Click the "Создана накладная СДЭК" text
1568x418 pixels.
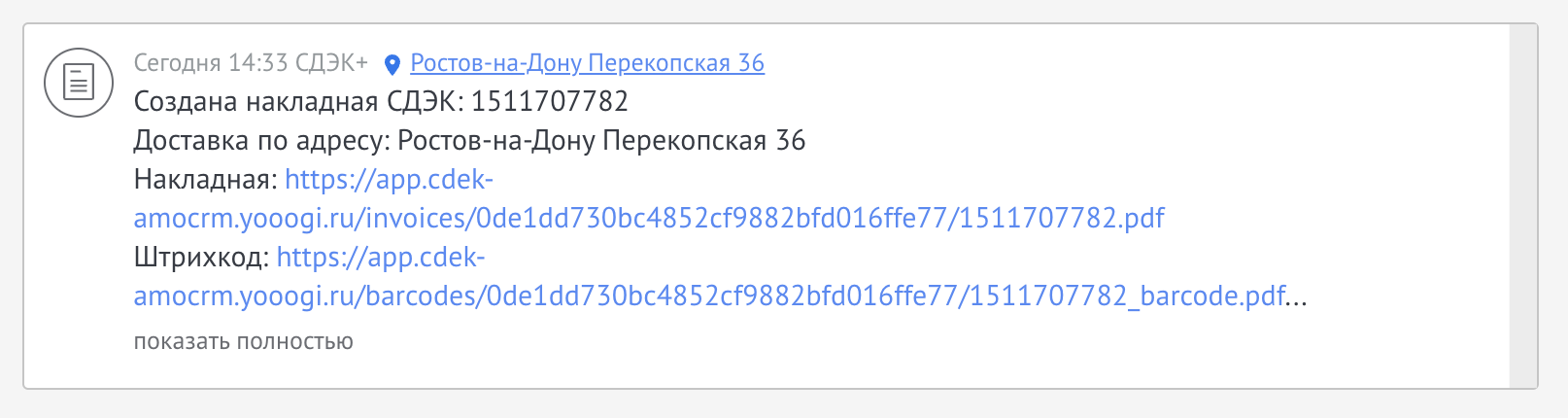(x=297, y=102)
